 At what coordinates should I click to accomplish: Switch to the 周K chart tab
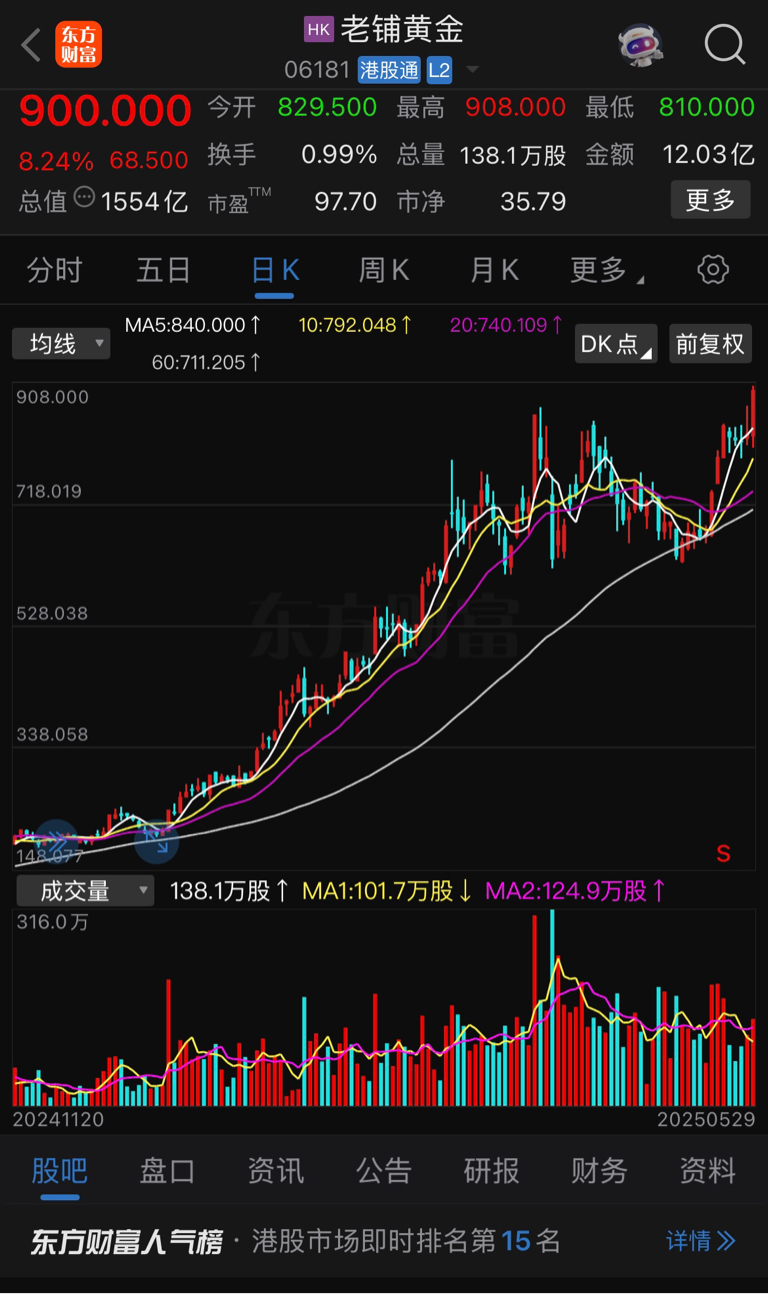[384, 270]
